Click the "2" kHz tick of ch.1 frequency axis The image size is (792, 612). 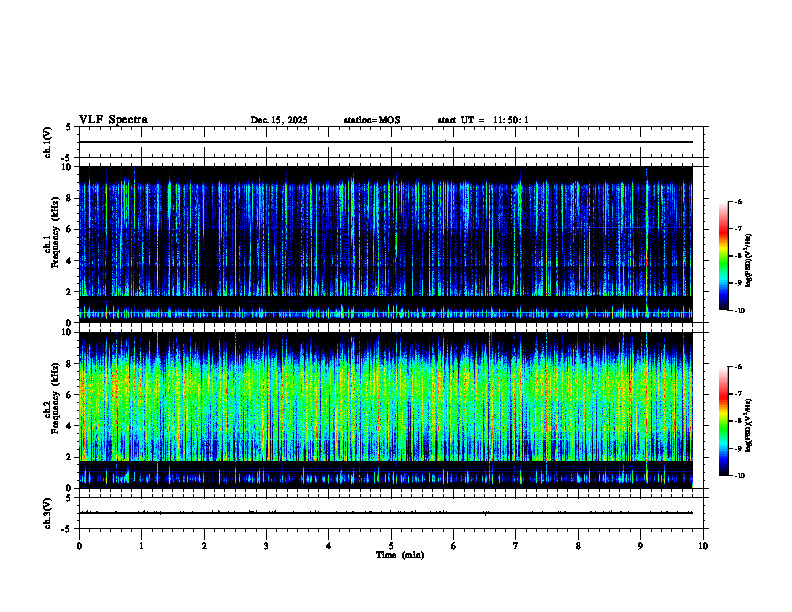point(70,291)
